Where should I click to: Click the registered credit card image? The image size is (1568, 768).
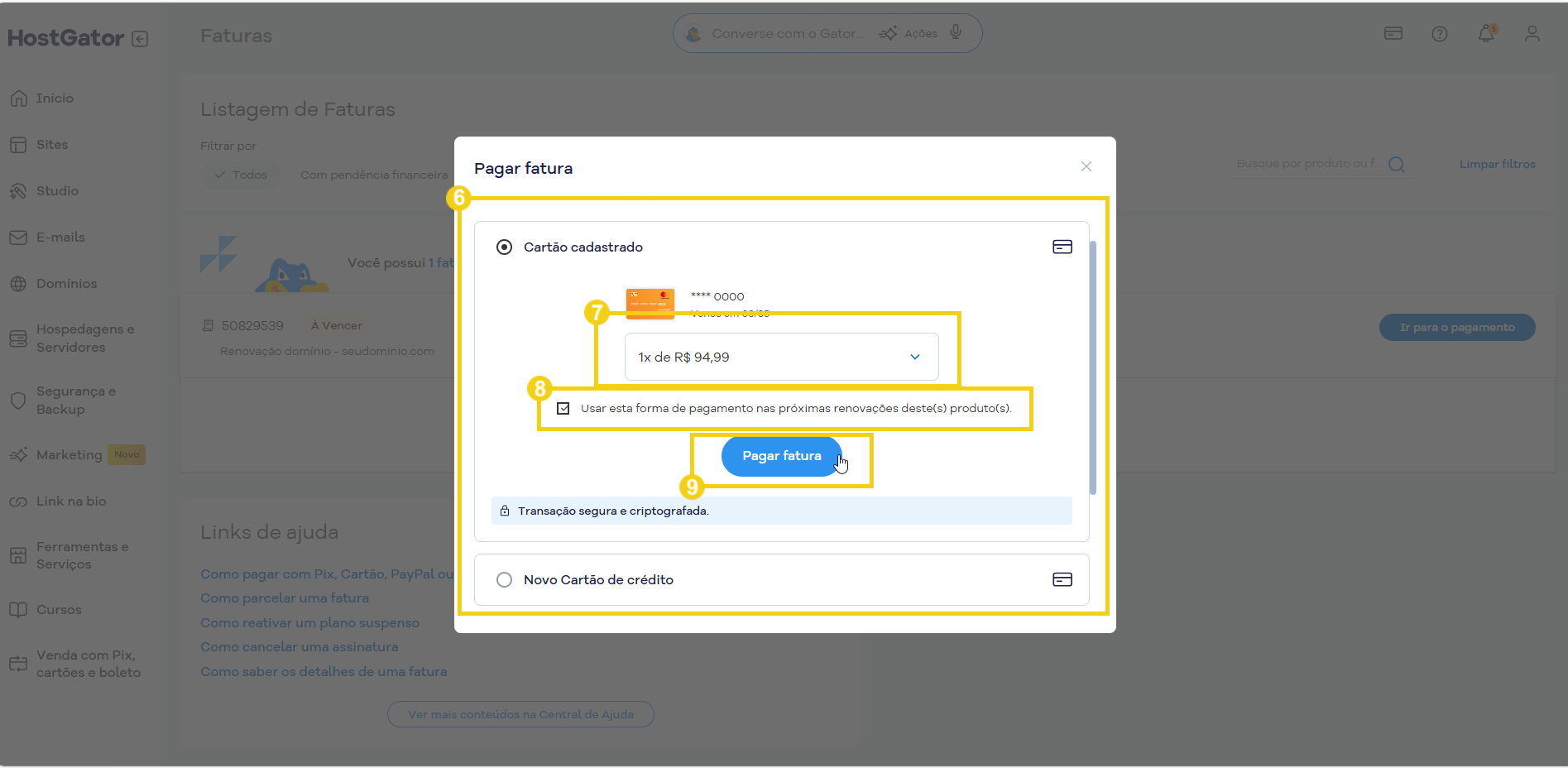click(650, 303)
